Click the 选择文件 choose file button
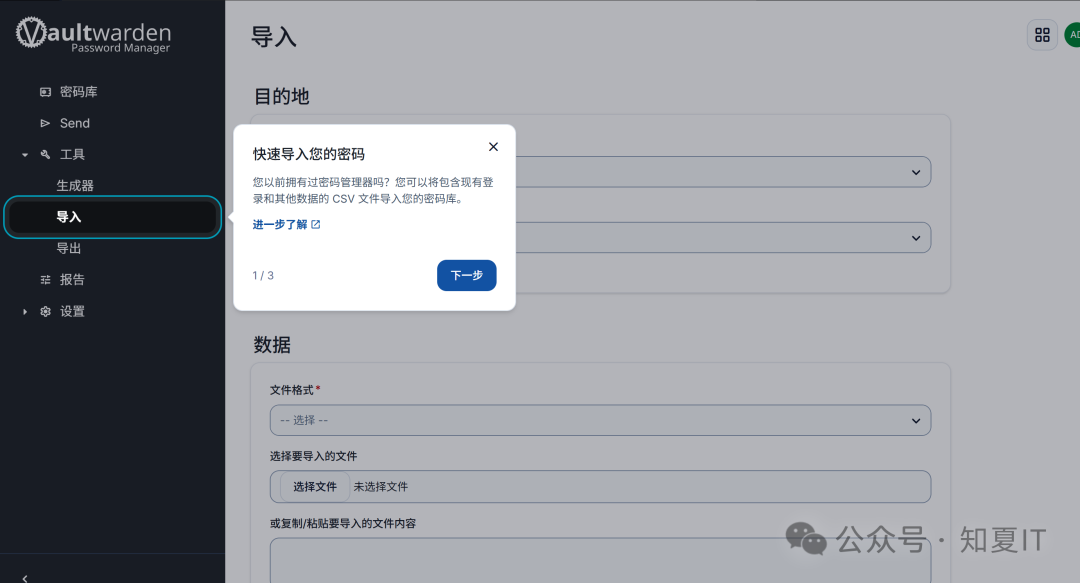1080x583 pixels. click(x=315, y=487)
